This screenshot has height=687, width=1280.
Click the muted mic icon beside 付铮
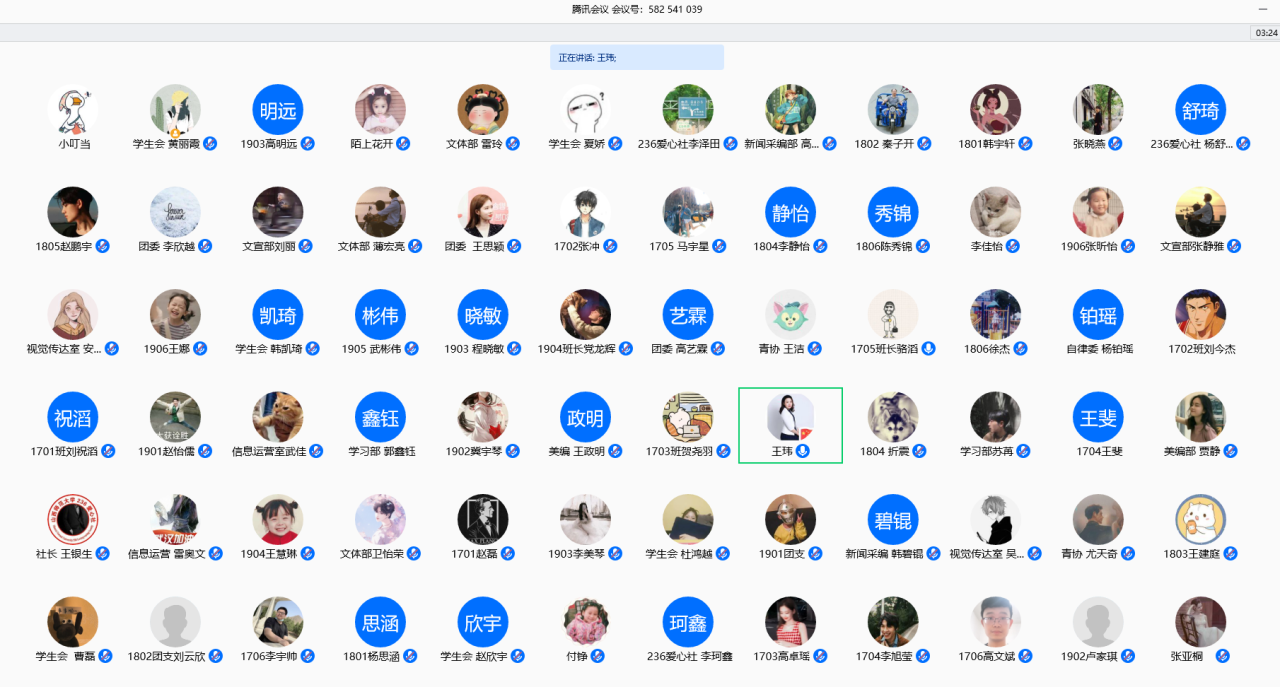coord(598,656)
